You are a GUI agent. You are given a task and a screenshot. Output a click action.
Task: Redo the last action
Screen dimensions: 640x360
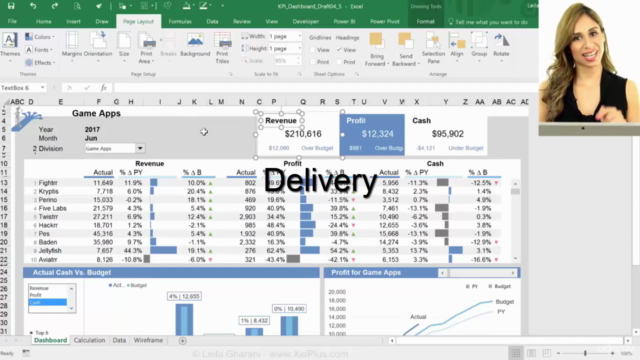55,6
